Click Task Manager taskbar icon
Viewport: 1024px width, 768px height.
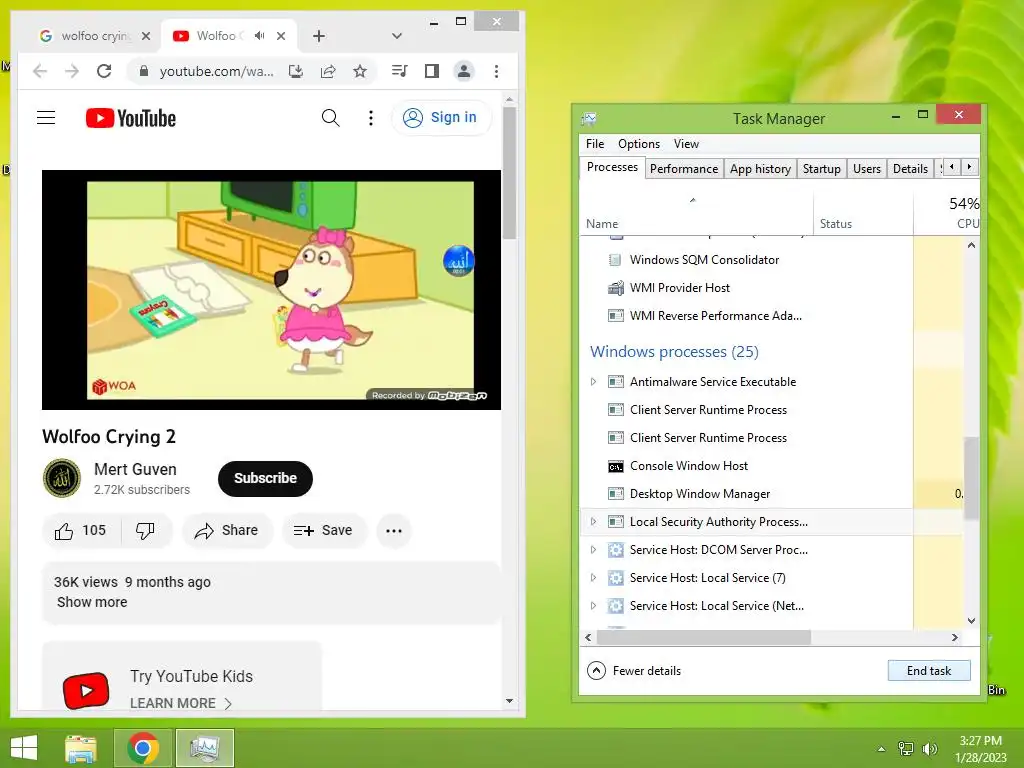(x=204, y=748)
